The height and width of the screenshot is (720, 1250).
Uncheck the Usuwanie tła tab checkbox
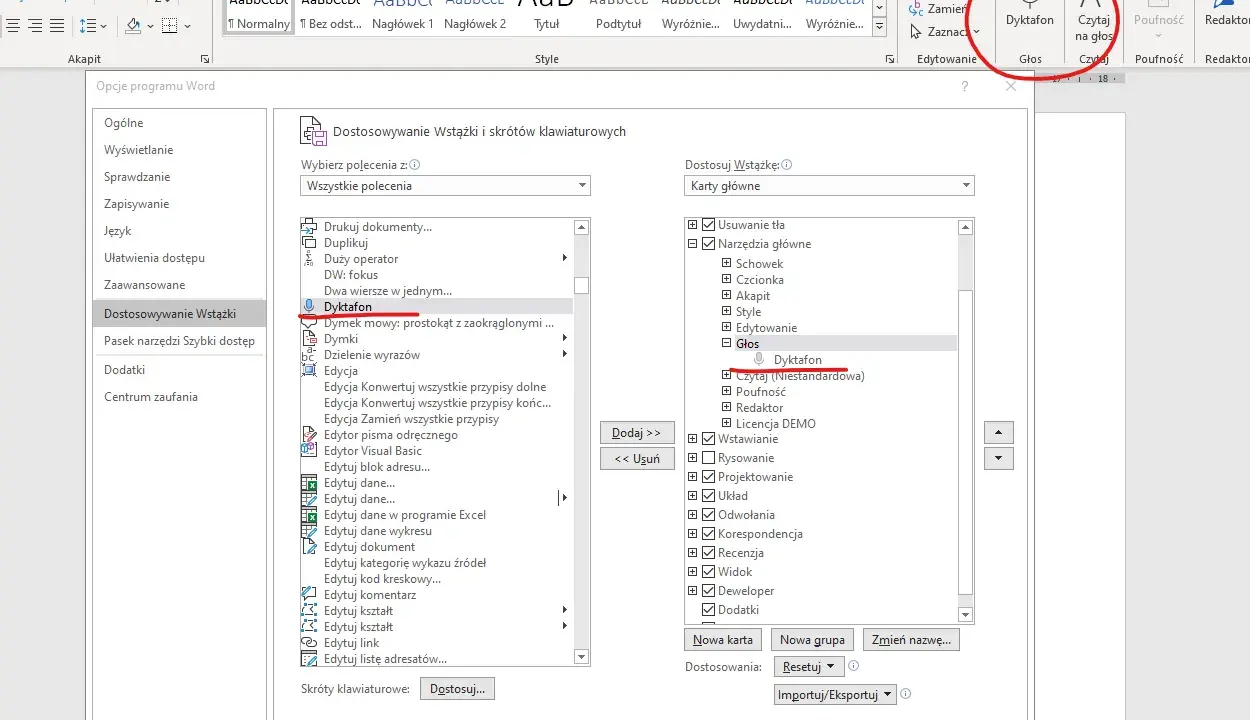coord(709,225)
